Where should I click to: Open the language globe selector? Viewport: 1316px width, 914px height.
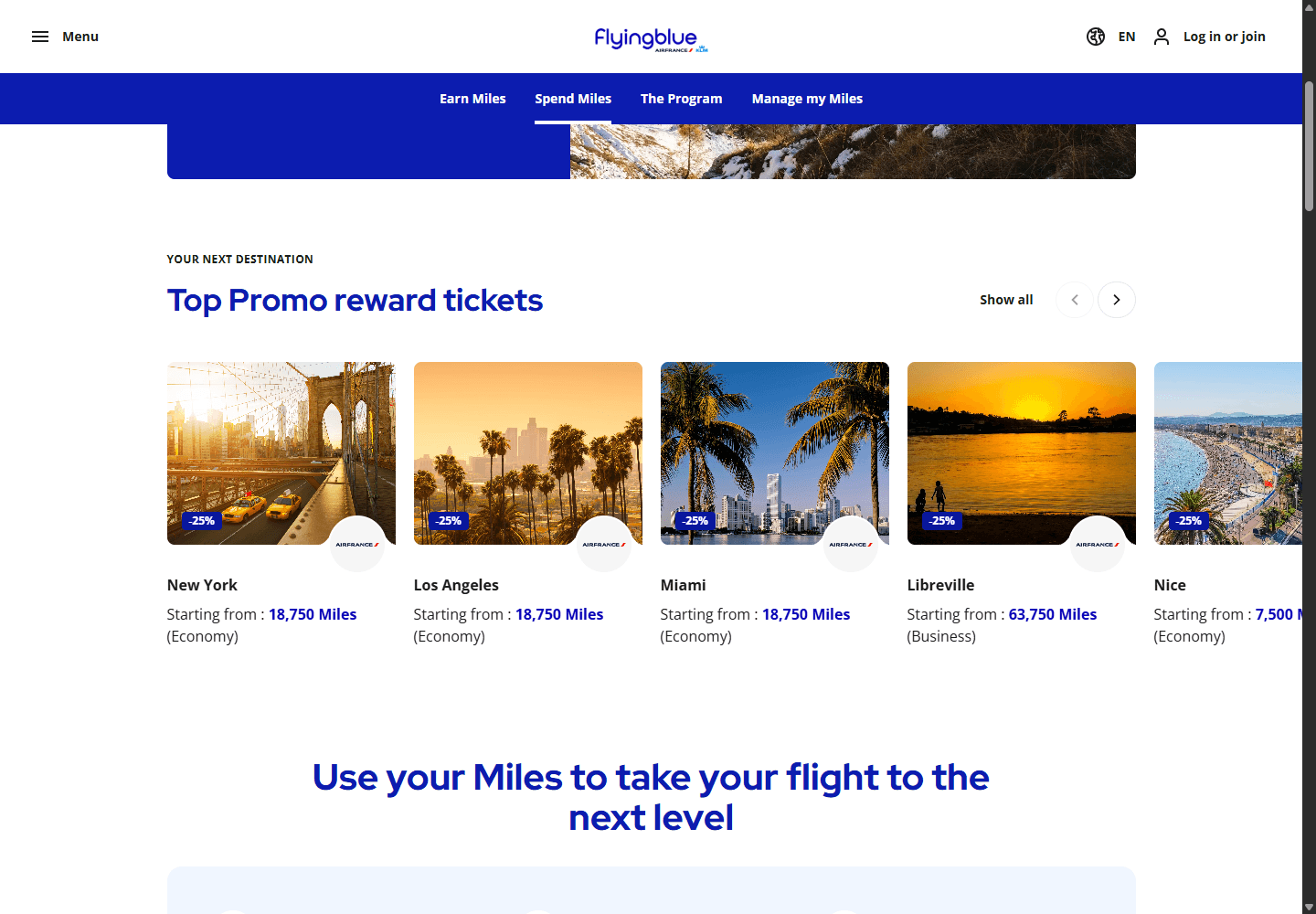point(1096,37)
